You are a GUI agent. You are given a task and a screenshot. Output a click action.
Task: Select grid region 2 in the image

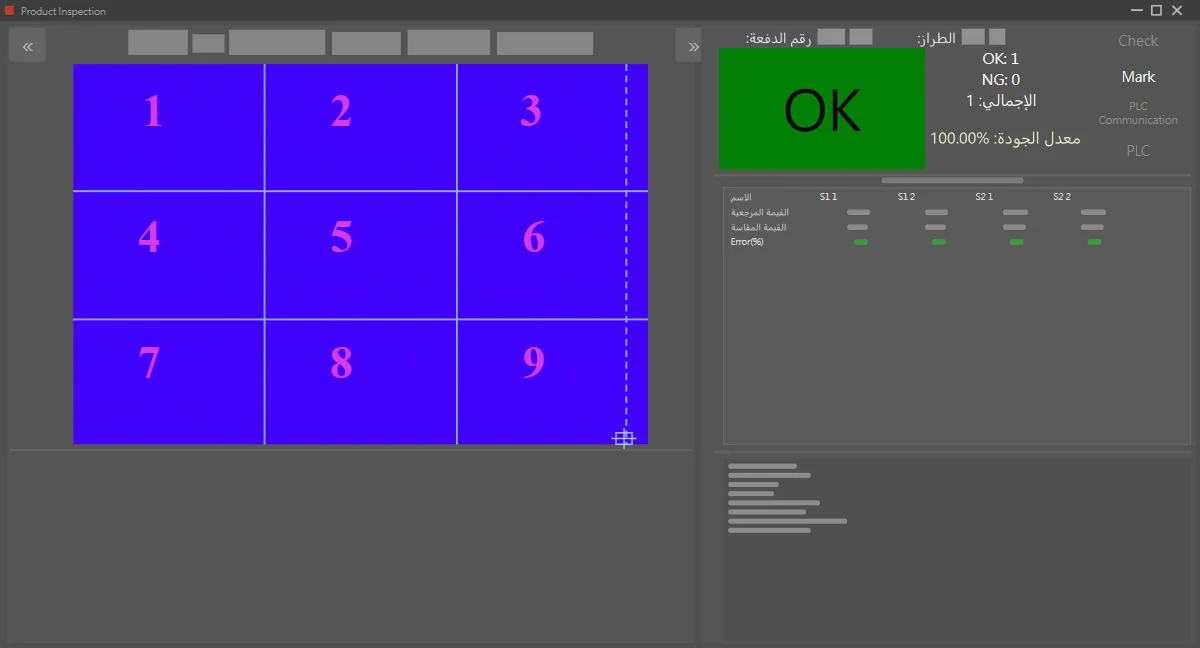361,127
